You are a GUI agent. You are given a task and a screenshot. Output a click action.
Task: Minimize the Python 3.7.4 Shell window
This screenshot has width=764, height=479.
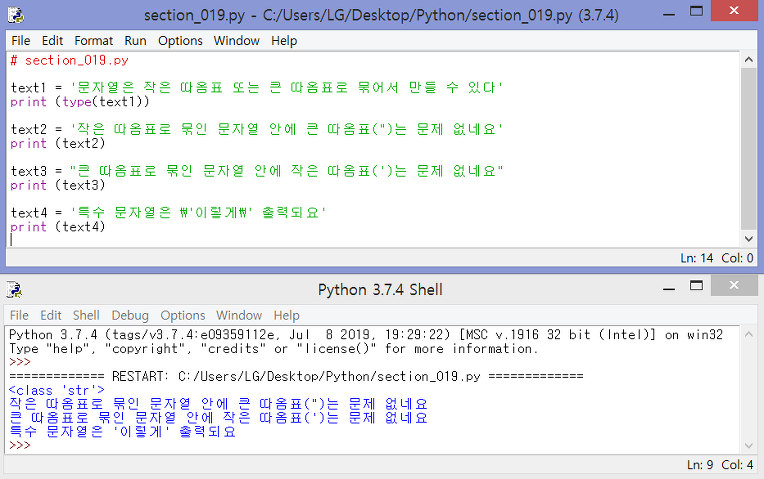(669, 289)
